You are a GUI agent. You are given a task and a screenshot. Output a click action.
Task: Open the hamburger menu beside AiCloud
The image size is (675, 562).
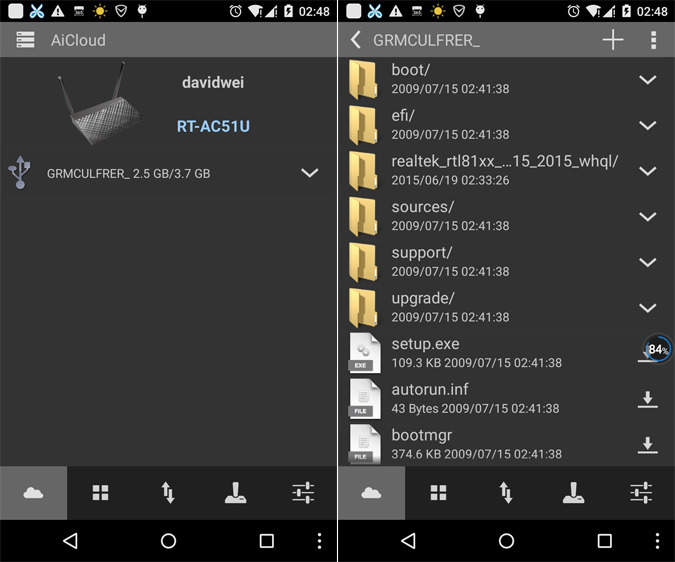[25, 40]
